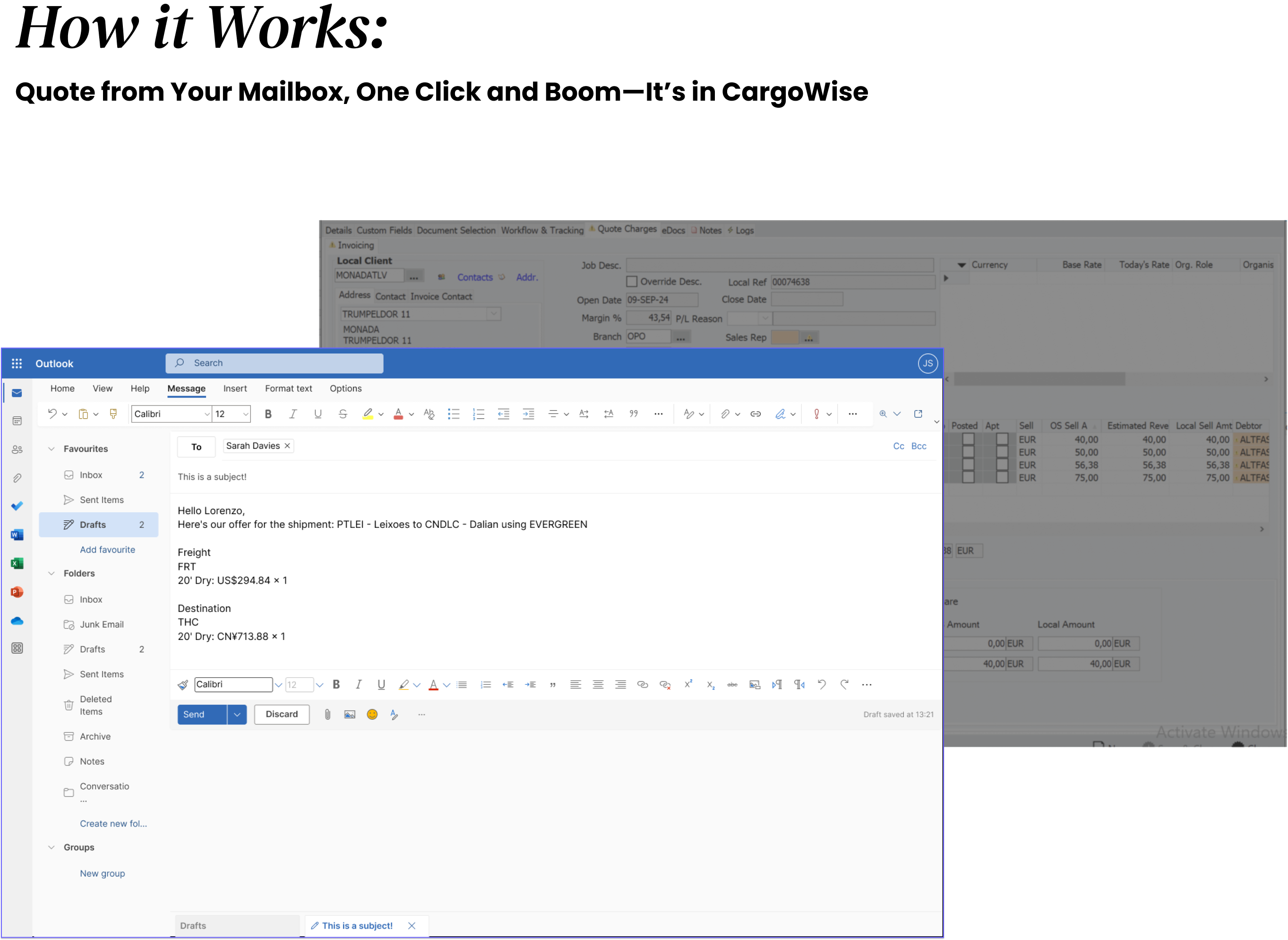Insert link using ribbon link icon
The width and height of the screenshot is (1288, 940).
(x=756, y=414)
